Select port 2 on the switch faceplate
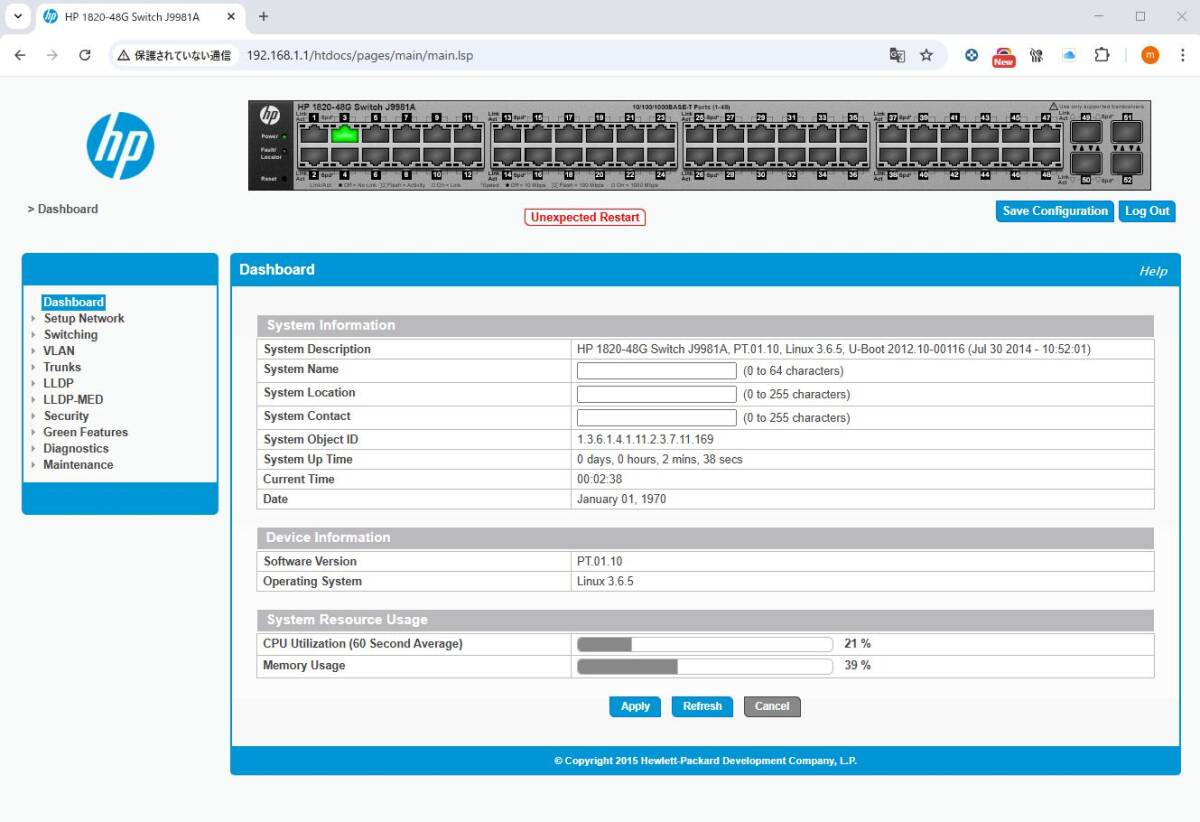The width and height of the screenshot is (1200, 822). pyautogui.click(x=314, y=155)
